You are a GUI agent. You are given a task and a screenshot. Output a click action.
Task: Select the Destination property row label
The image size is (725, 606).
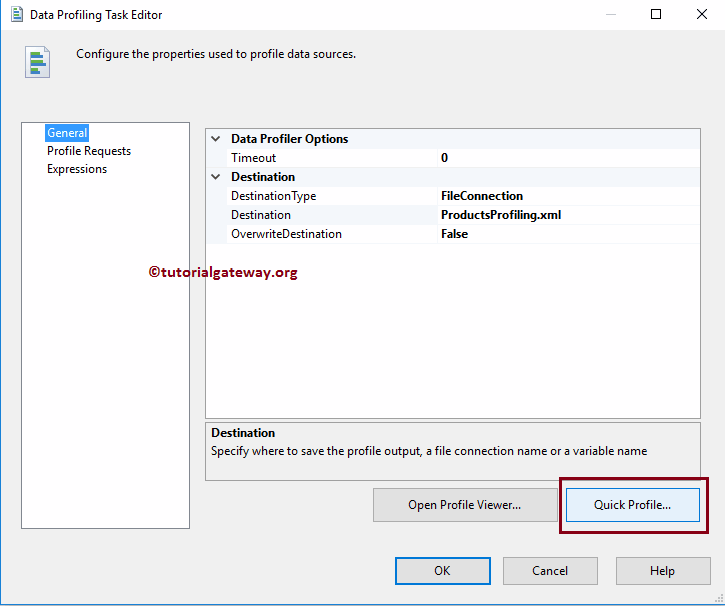(261, 215)
